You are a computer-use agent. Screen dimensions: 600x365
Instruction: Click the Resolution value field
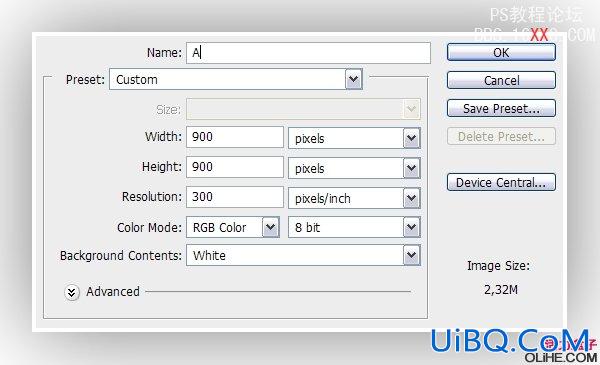coord(235,197)
